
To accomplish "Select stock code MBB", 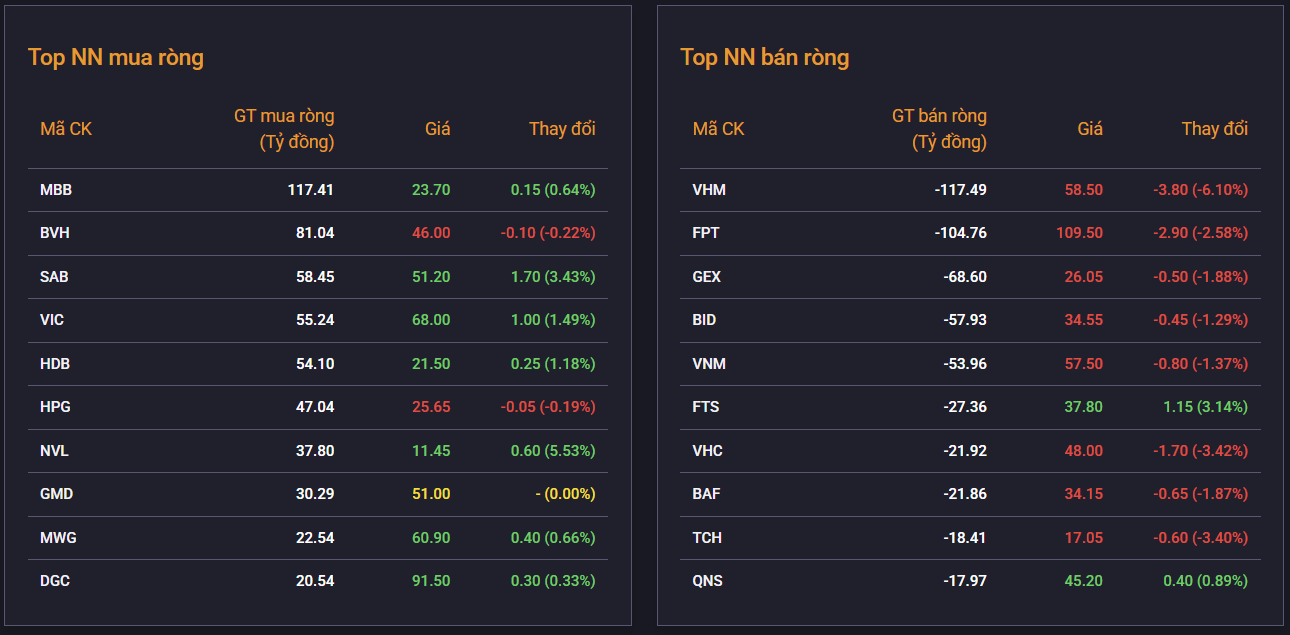I will 56,189.
